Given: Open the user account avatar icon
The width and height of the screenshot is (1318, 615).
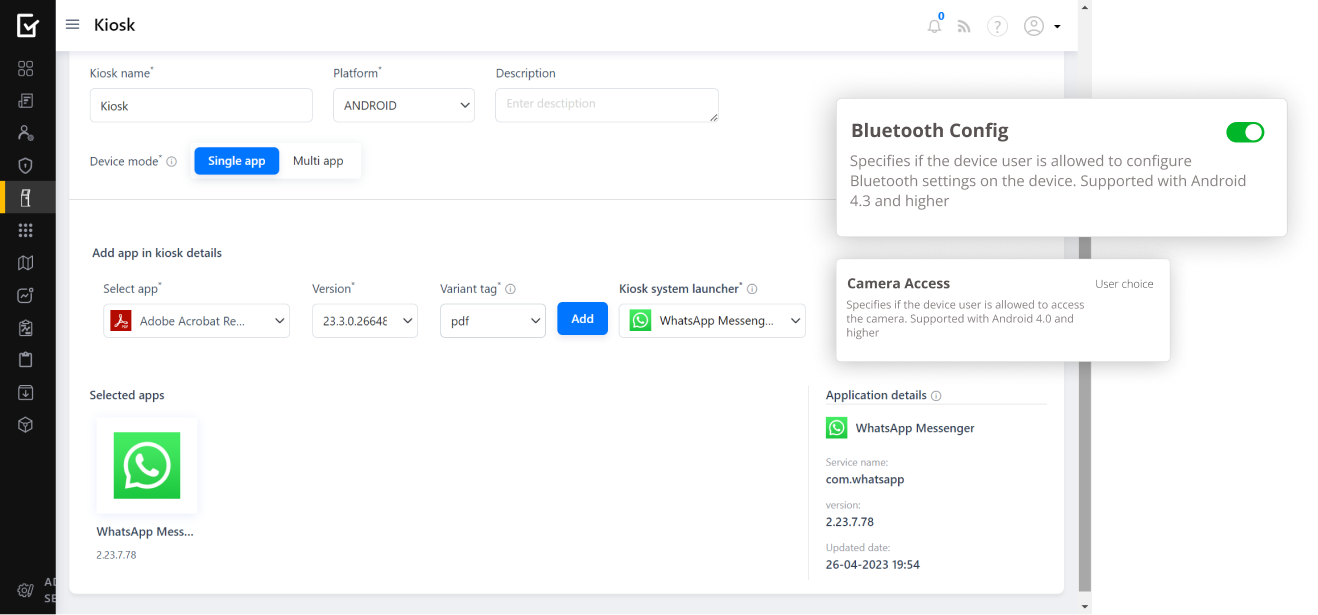Looking at the screenshot, I should (x=1034, y=26).
